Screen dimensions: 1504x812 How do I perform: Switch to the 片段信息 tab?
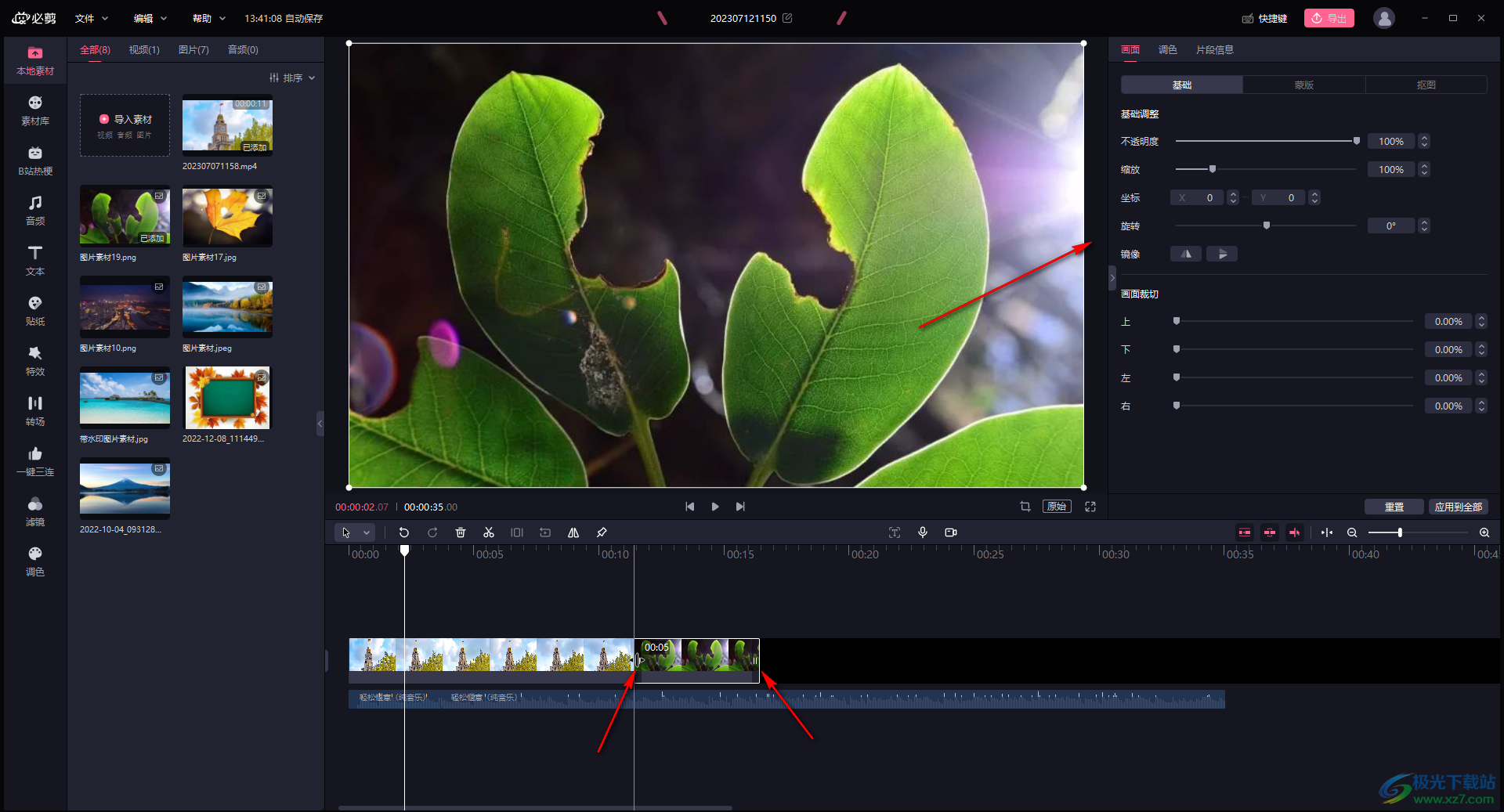(x=1215, y=49)
